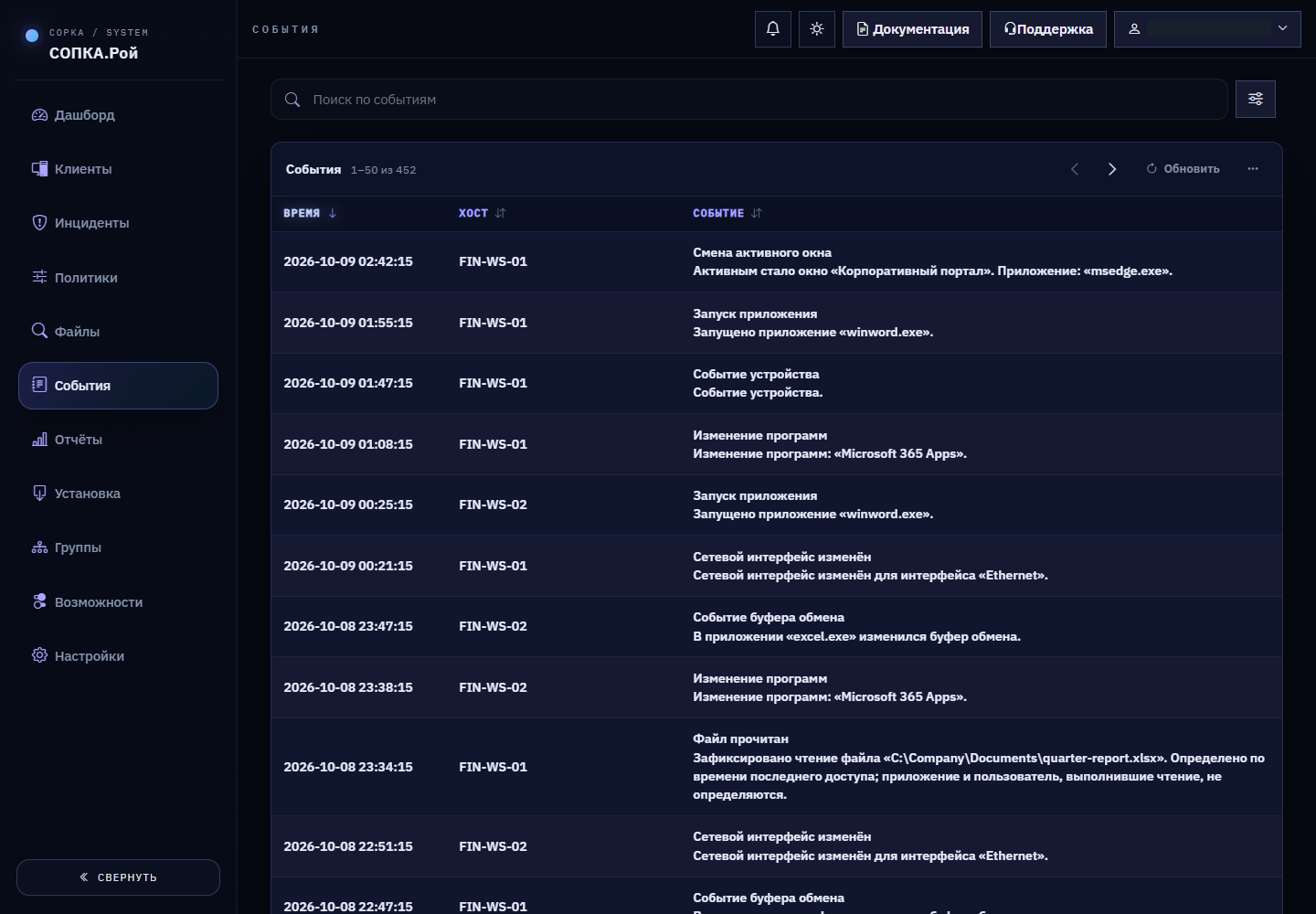Open Дашборд in the sidebar
Image resolution: width=1316 pixels, height=914 pixels.
[x=119, y=115]
